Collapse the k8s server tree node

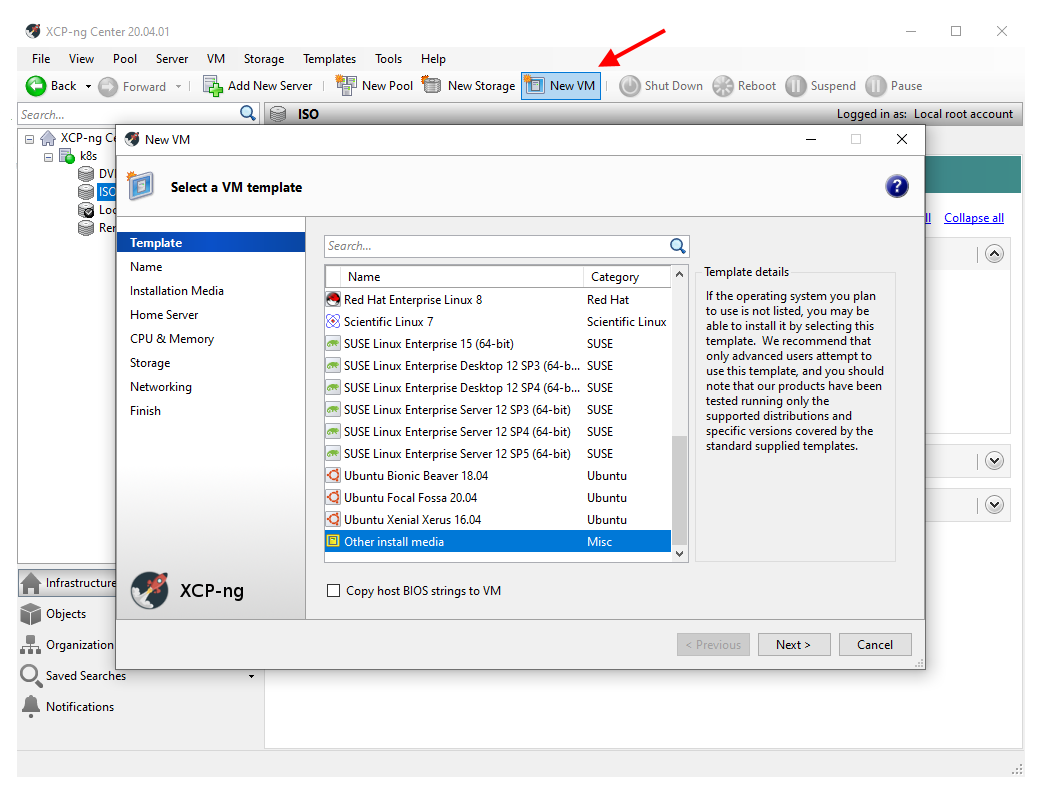48,157
